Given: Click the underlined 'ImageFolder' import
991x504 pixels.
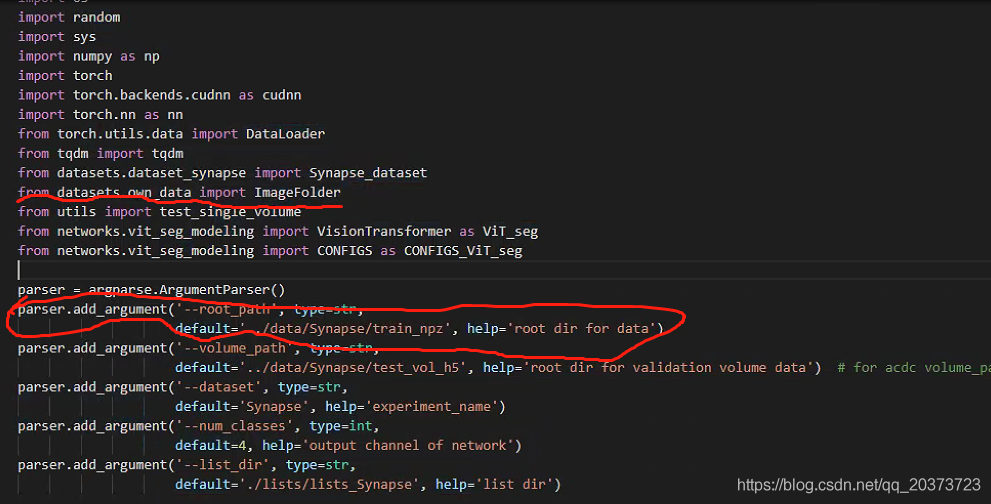Looking at the screenshot, I should tap(297, 192).
